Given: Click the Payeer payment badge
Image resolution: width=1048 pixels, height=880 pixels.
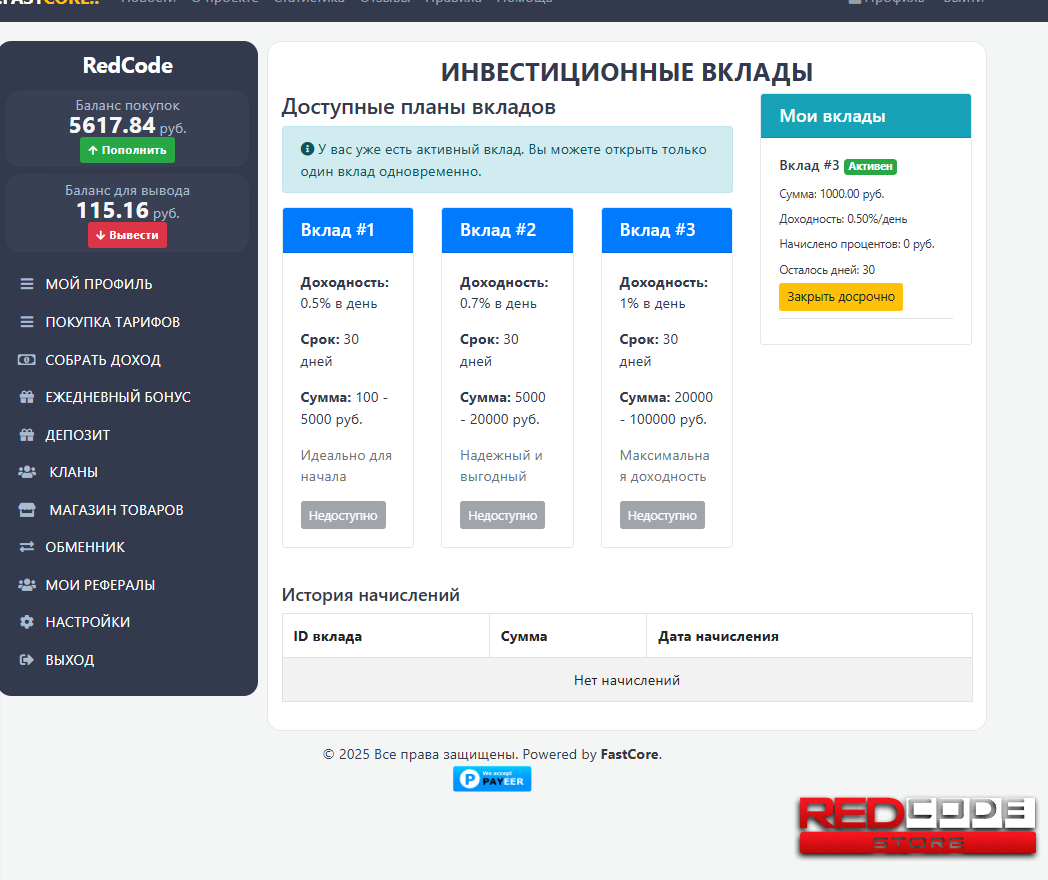Looking at the screenshot, I should coord(492,778).
